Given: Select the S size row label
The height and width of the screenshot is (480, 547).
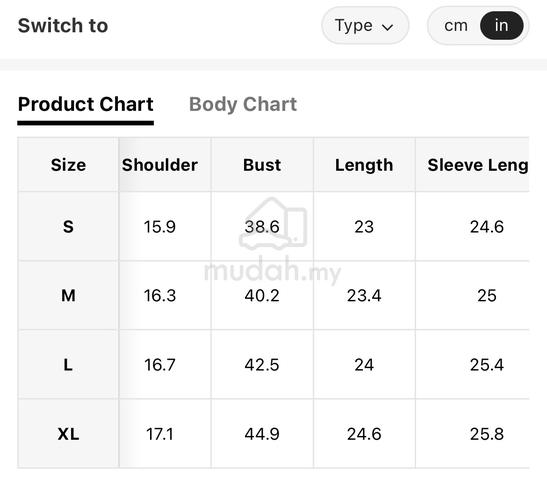Looking at the screenshot, I should (68, 227).
